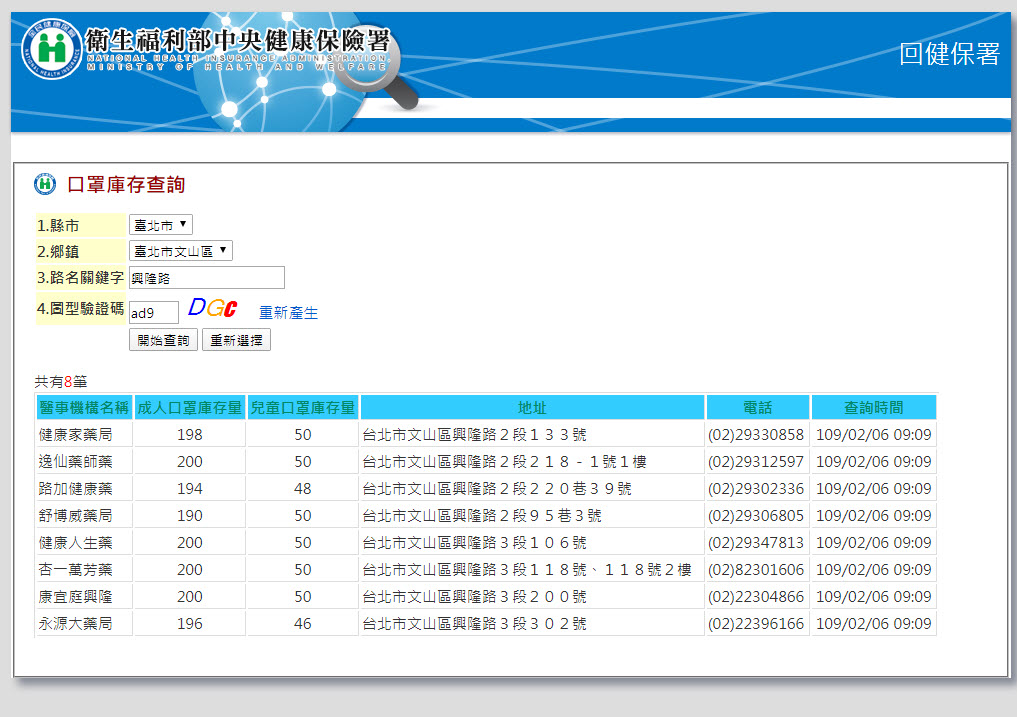Click adult stock 196 for 永源大藥局
Screen dimensions: 1017x717
pyautogui.click(x=190, y=624)
